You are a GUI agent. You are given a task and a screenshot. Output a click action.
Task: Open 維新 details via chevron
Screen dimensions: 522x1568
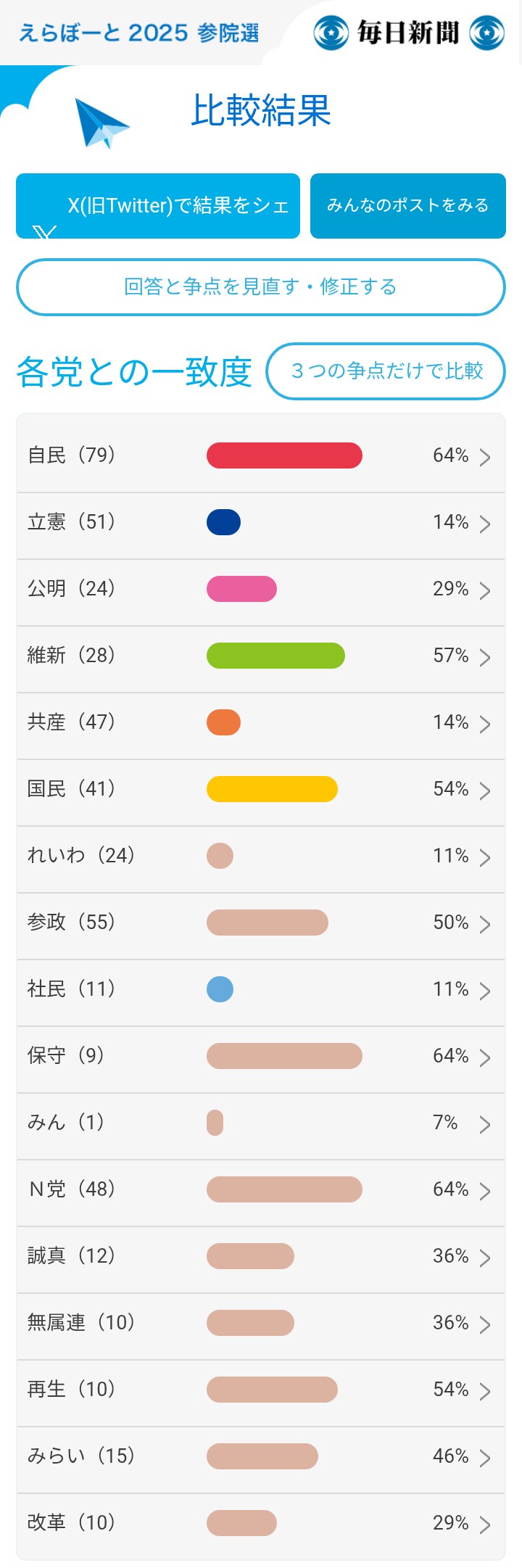[485, 657]
